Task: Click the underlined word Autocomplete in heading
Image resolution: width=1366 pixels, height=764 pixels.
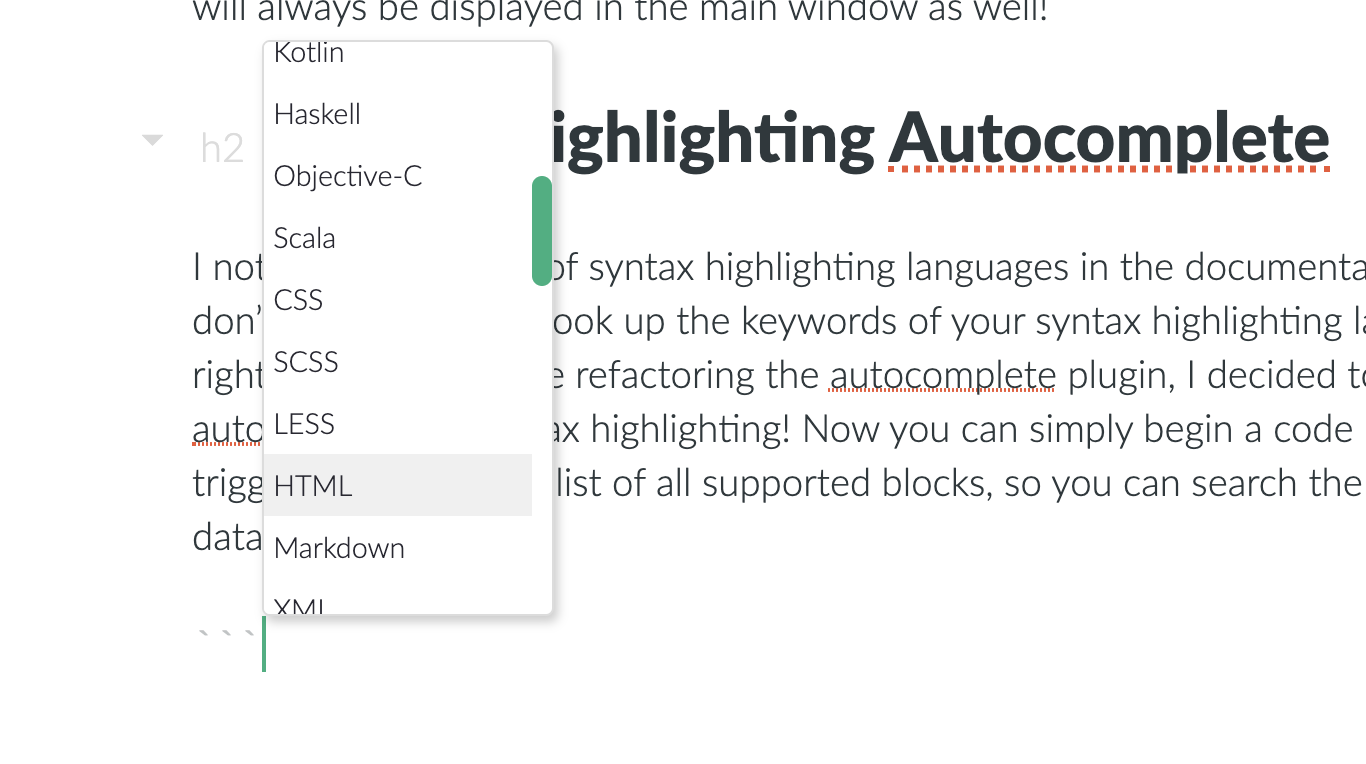Action: [1109, 138]
